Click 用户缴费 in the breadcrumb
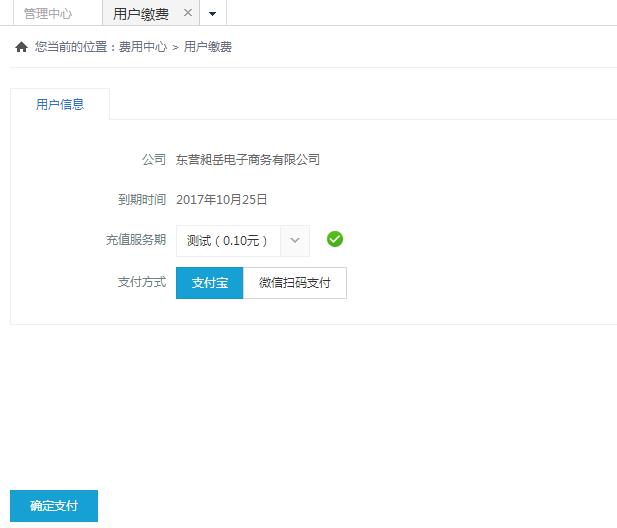The image size is (617, 528). pos(208,47)
